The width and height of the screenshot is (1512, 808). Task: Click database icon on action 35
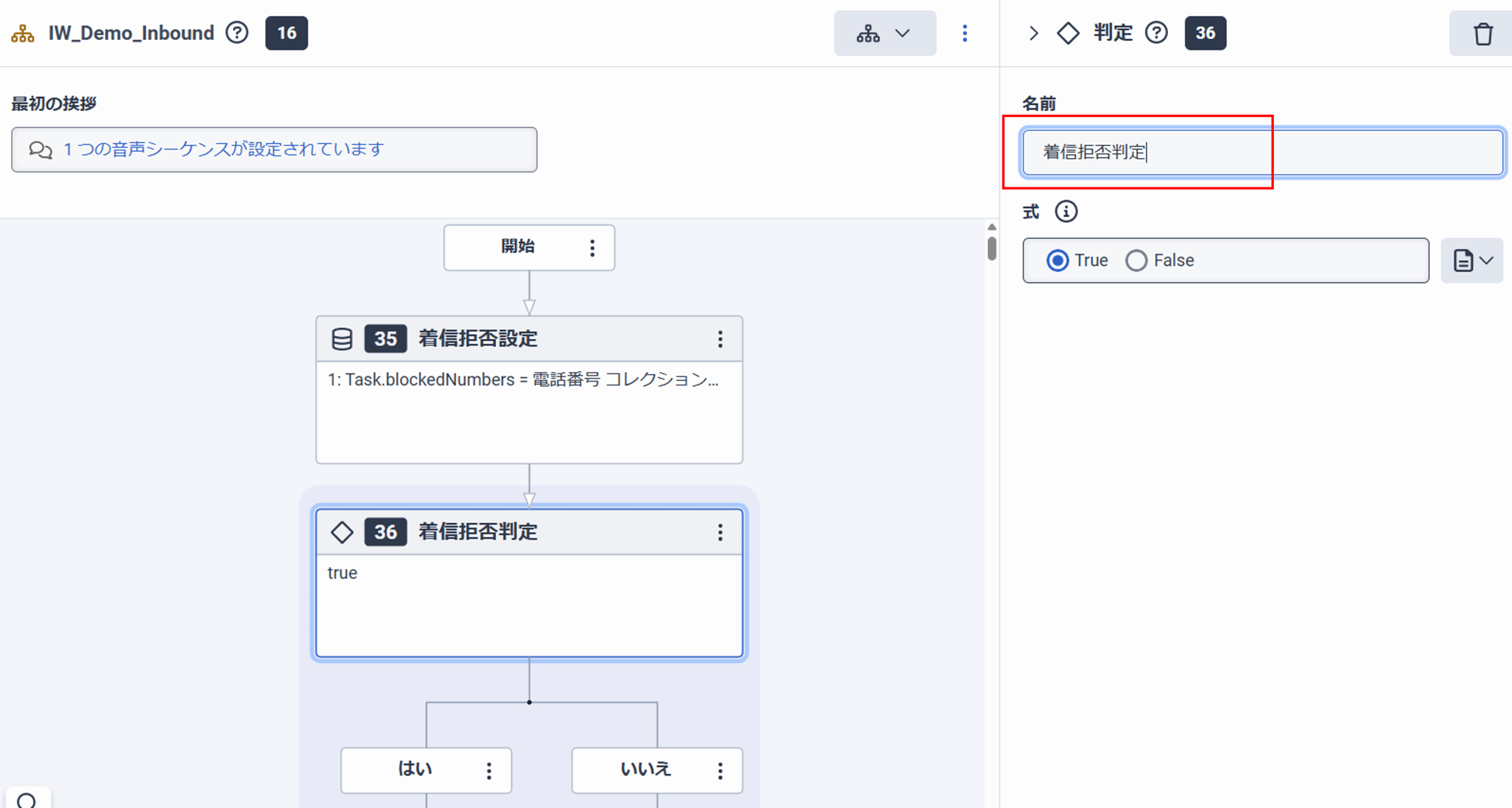coord(342,339)
